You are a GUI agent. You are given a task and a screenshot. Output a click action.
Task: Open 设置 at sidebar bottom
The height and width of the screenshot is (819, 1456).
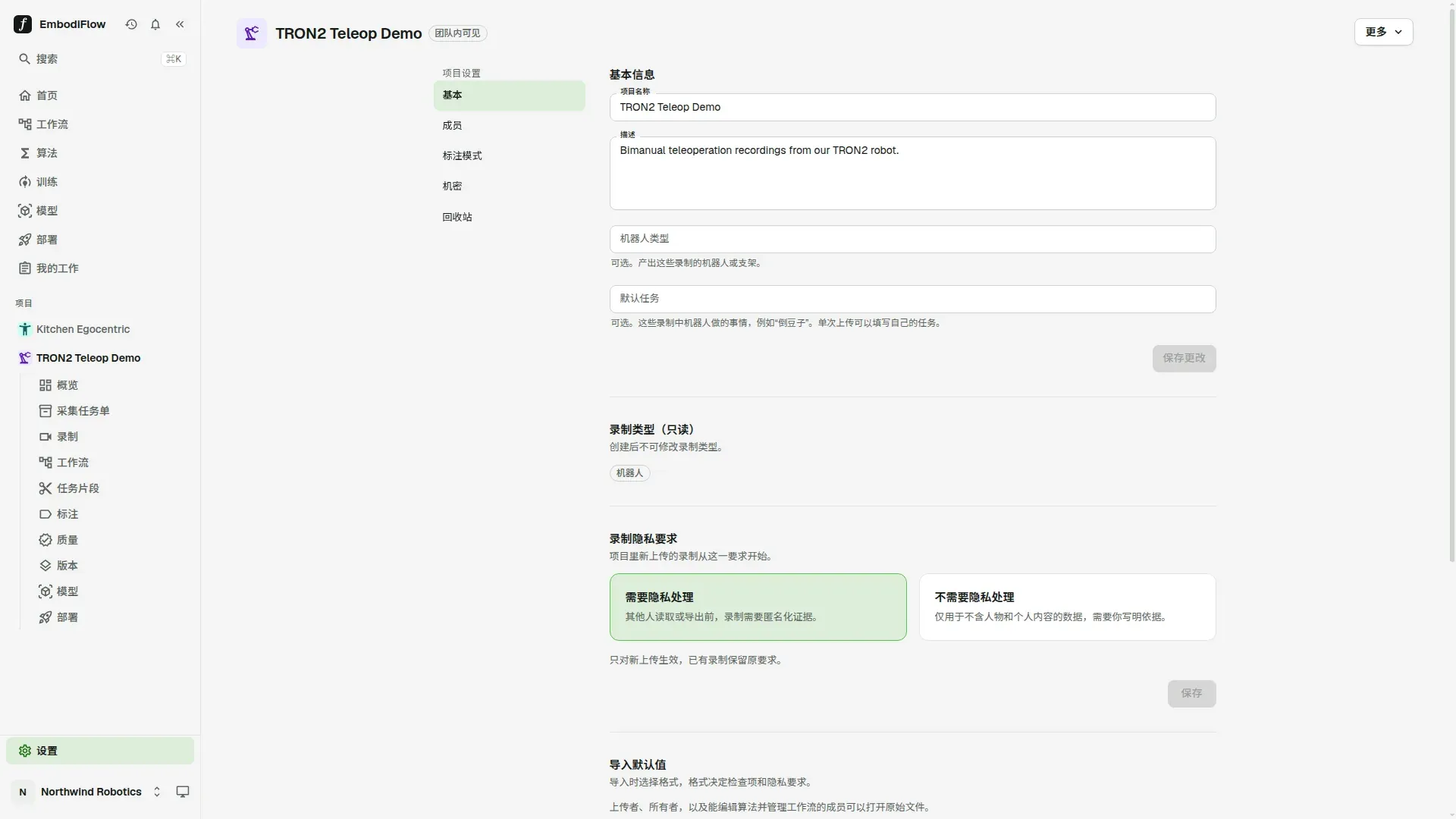pos(100,751)
